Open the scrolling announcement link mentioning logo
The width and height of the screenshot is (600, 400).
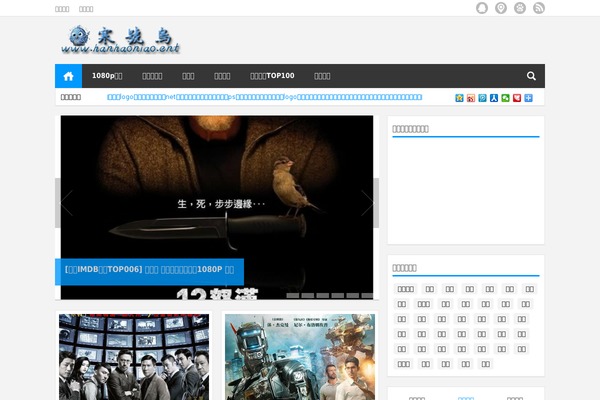tap(264, 97)
